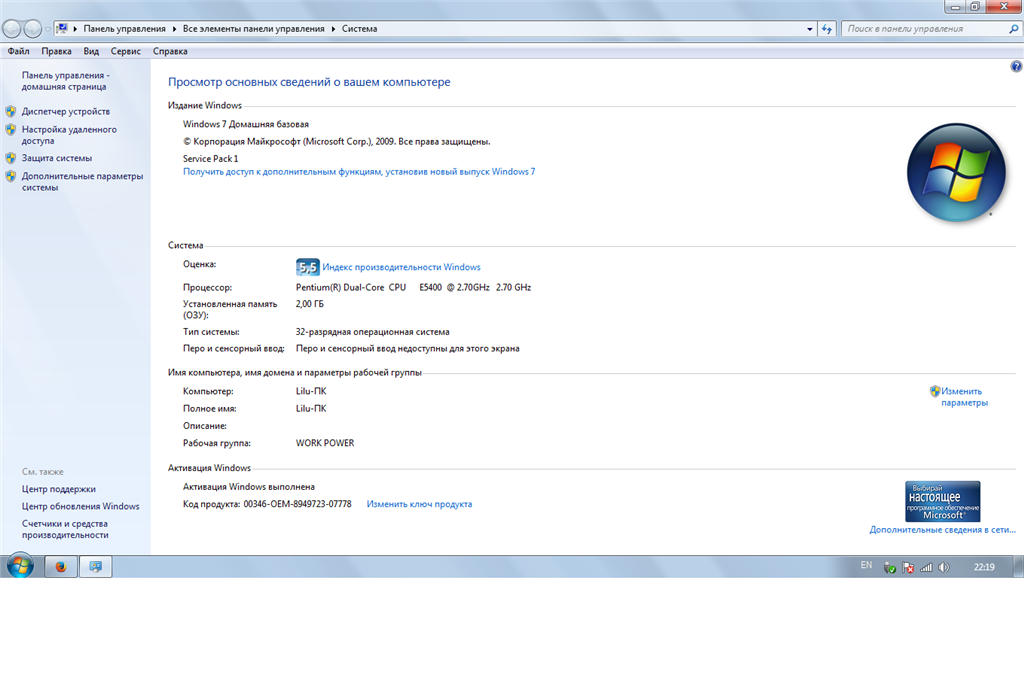This screenshot has width=1024, height=677.
Task: Open Индекс производительности Windows link
Action: [x=401, y=267]
